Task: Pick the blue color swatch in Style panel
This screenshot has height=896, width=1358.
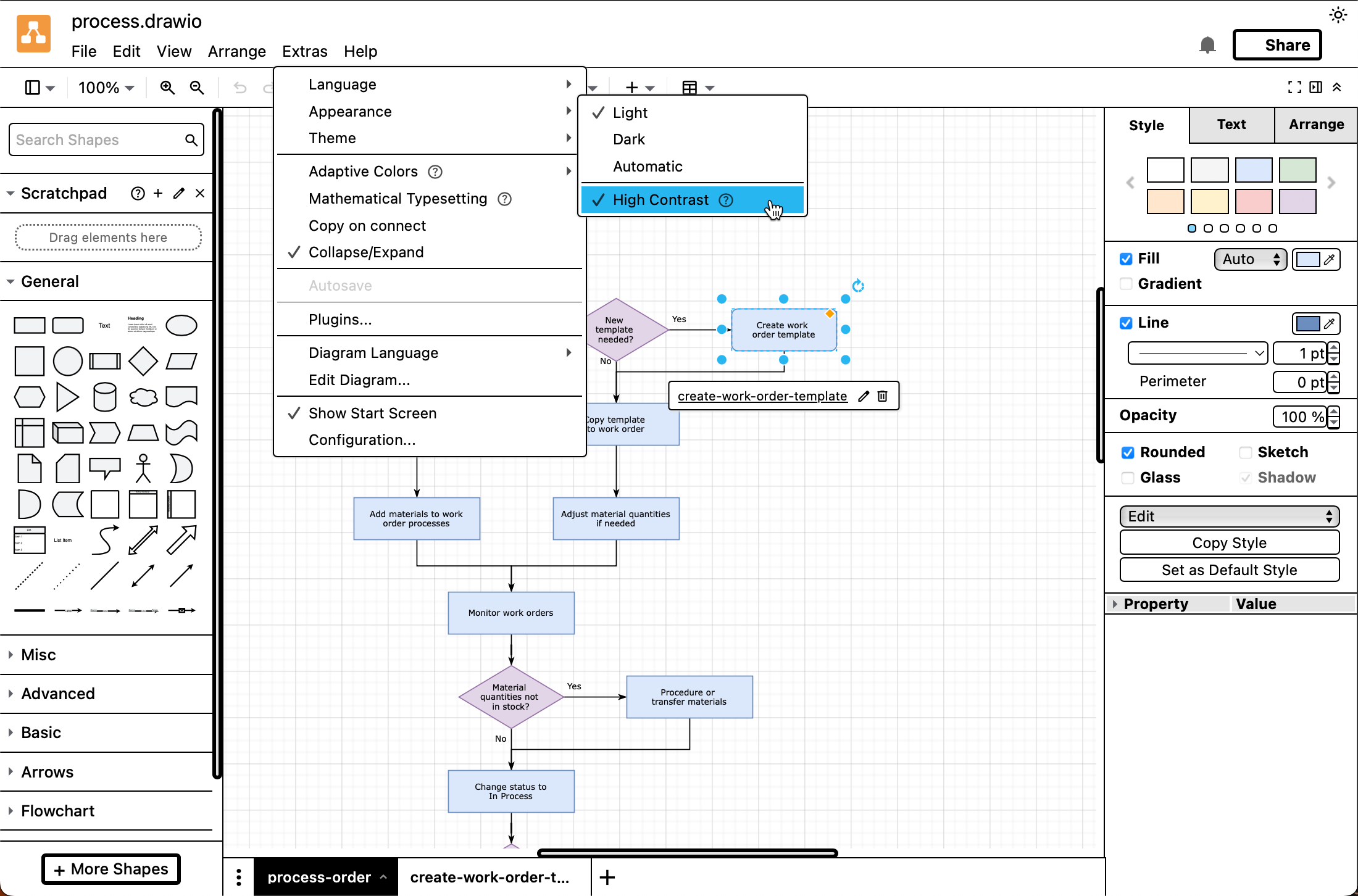Action: [x=1254, y=170]
